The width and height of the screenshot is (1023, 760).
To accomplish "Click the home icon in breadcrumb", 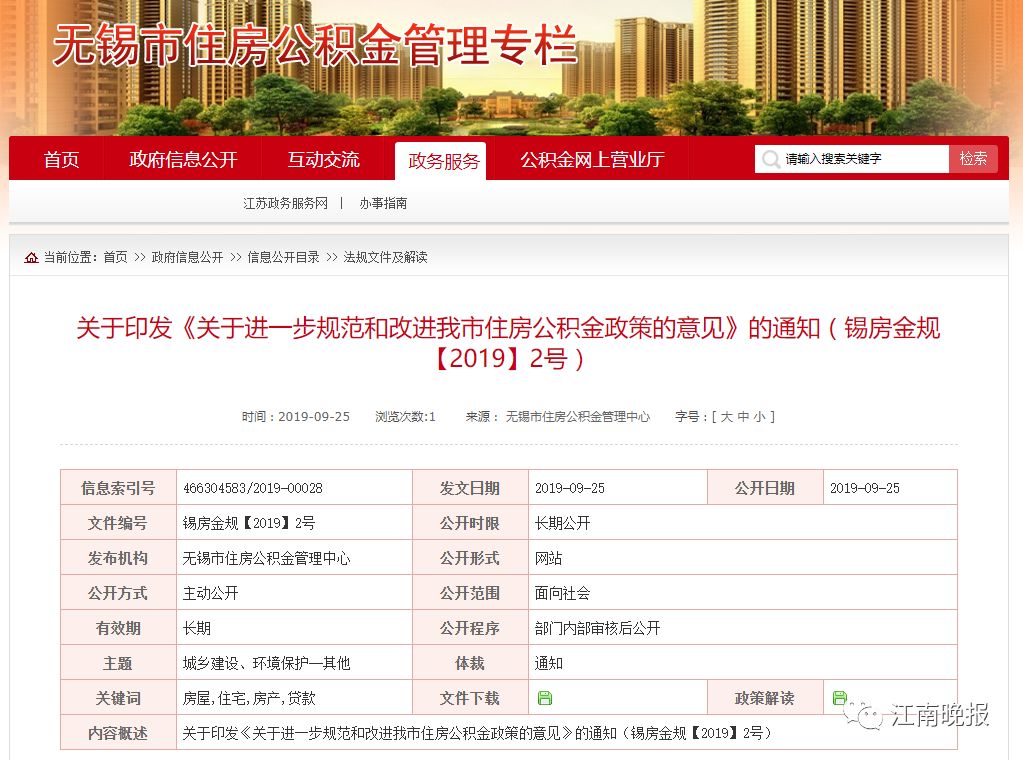I will 32,258.
